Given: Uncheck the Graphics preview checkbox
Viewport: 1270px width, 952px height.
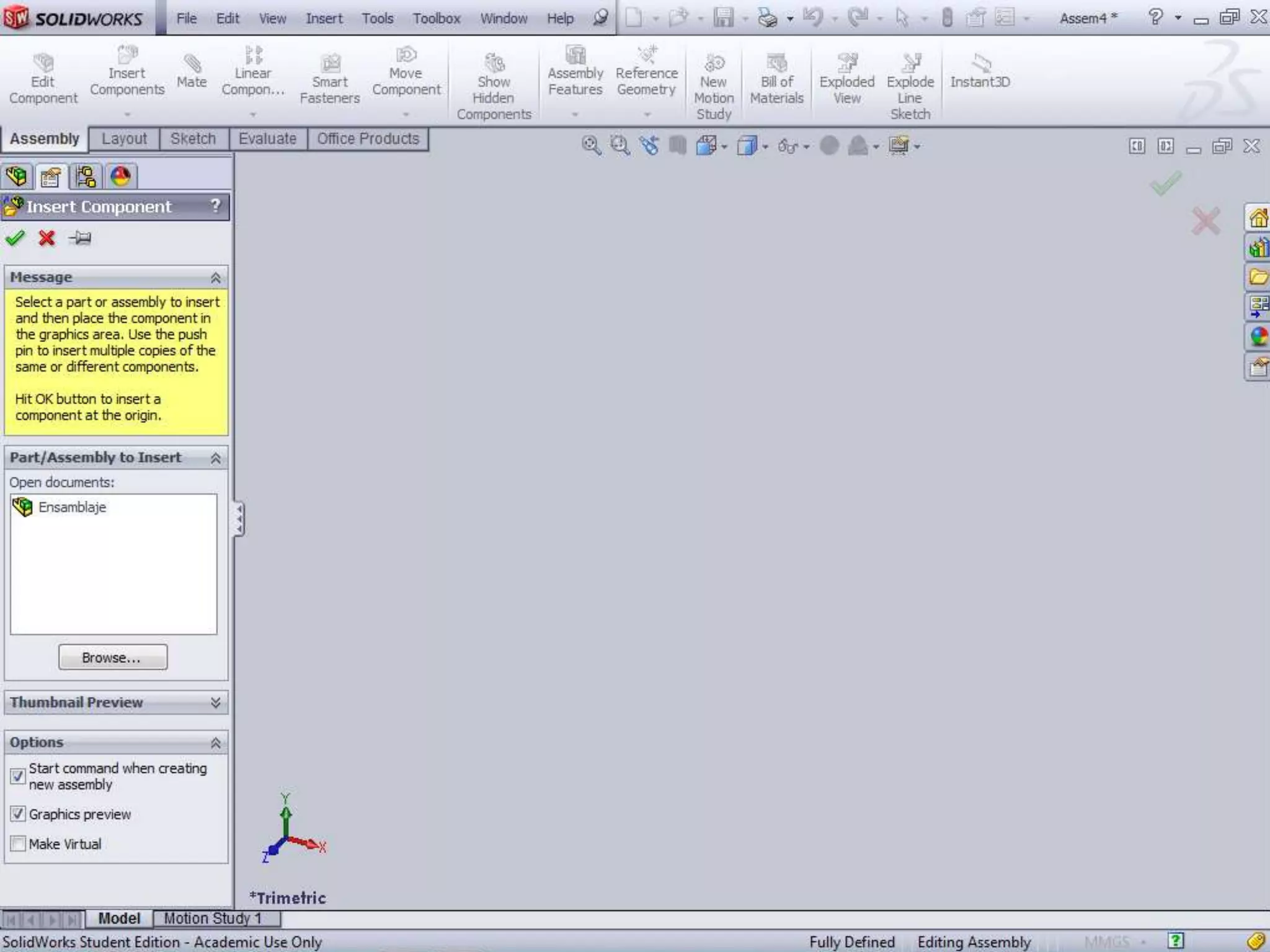Looking at the screenshot, I should tap(18, 814).
